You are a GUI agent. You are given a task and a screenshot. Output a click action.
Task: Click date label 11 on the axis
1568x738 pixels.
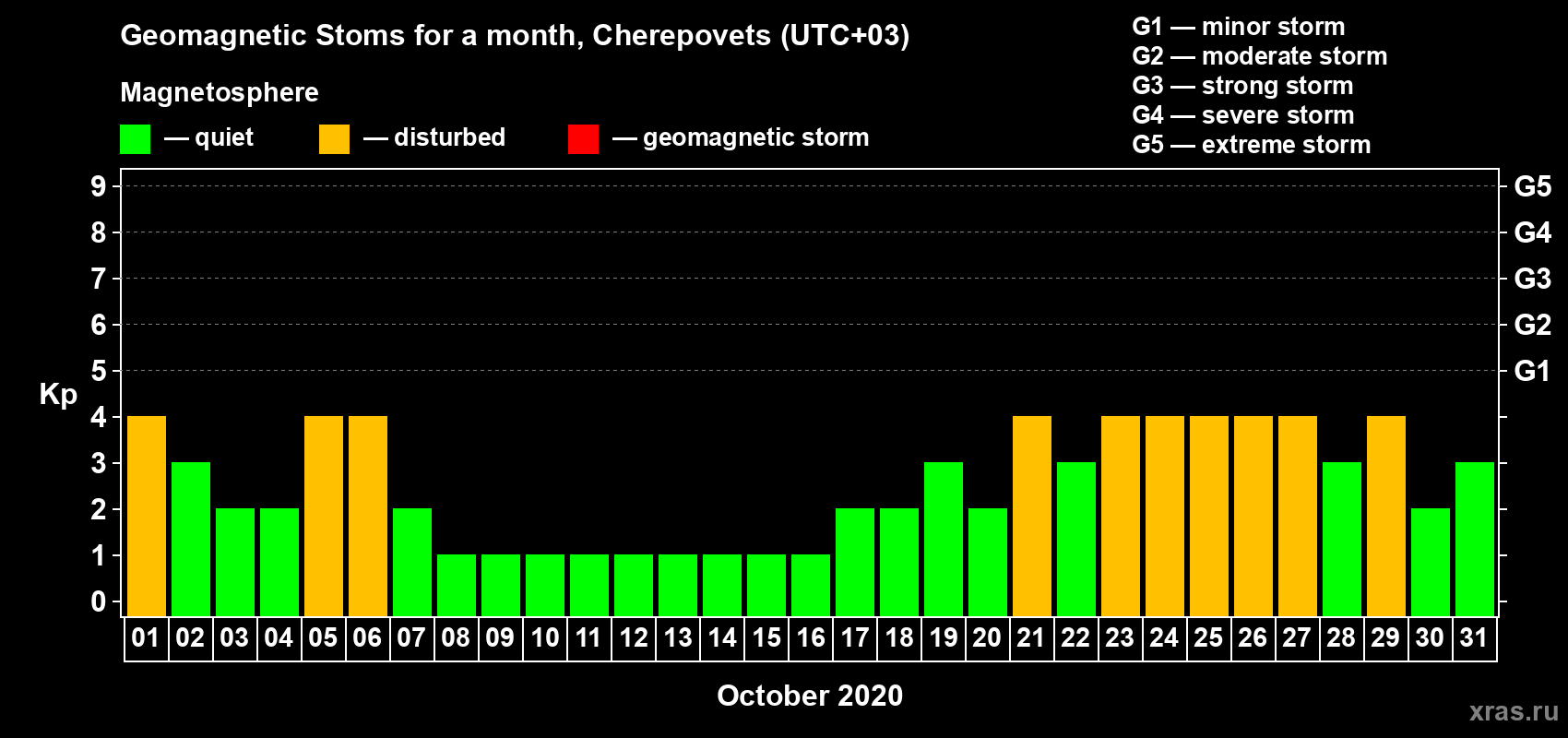(588, 637)
